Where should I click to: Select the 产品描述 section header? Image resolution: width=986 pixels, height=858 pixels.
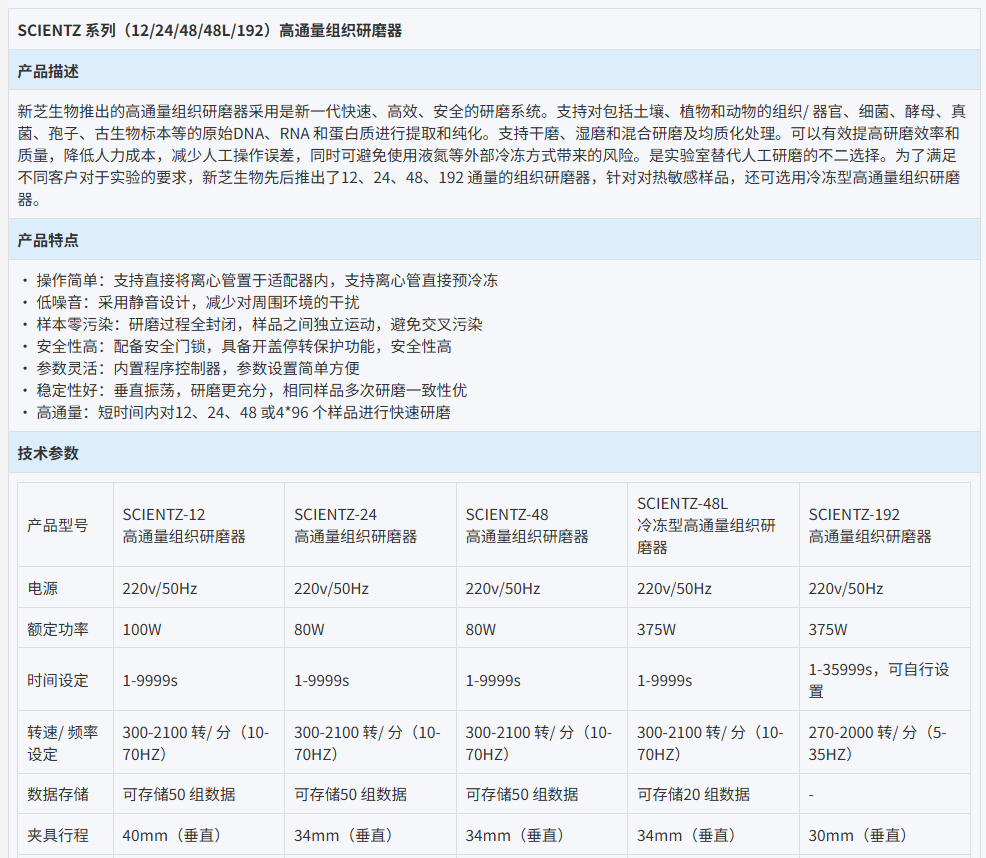coord(48,71)
